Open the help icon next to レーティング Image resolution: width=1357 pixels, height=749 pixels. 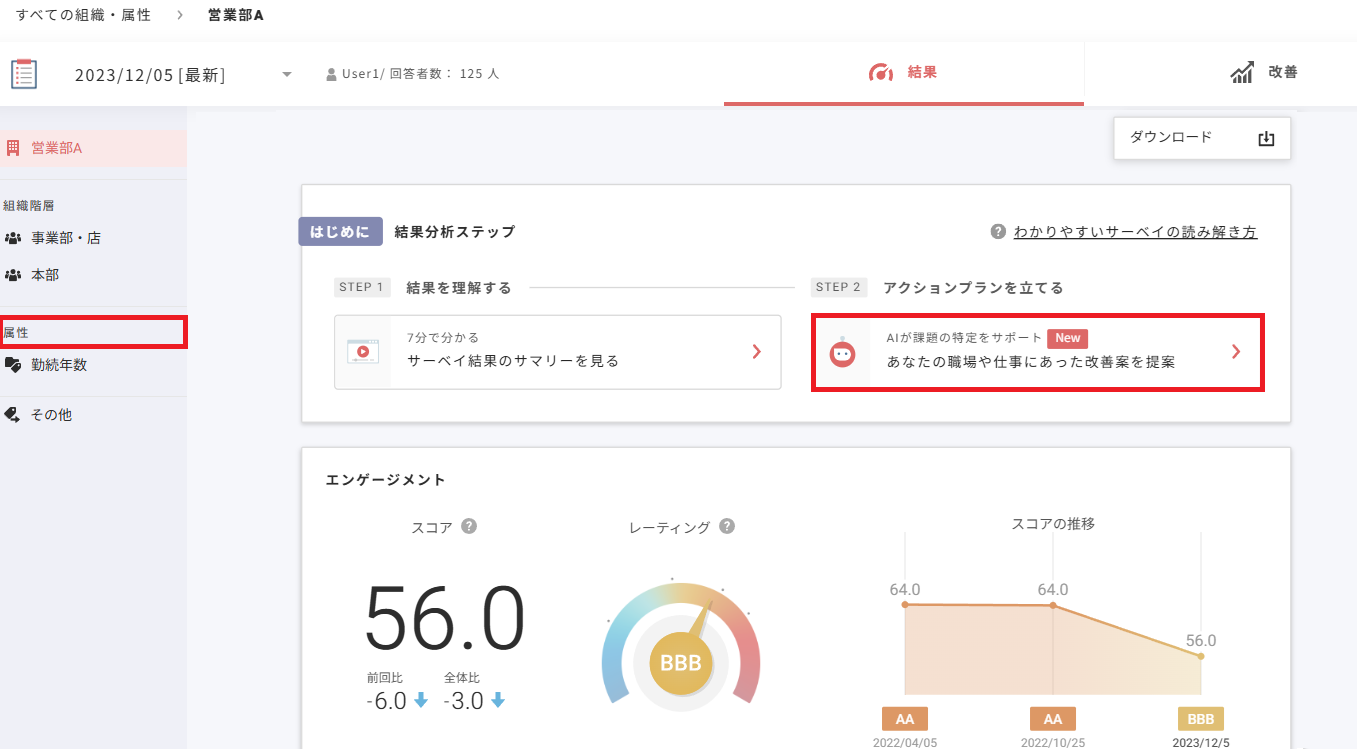click(727, 526)
